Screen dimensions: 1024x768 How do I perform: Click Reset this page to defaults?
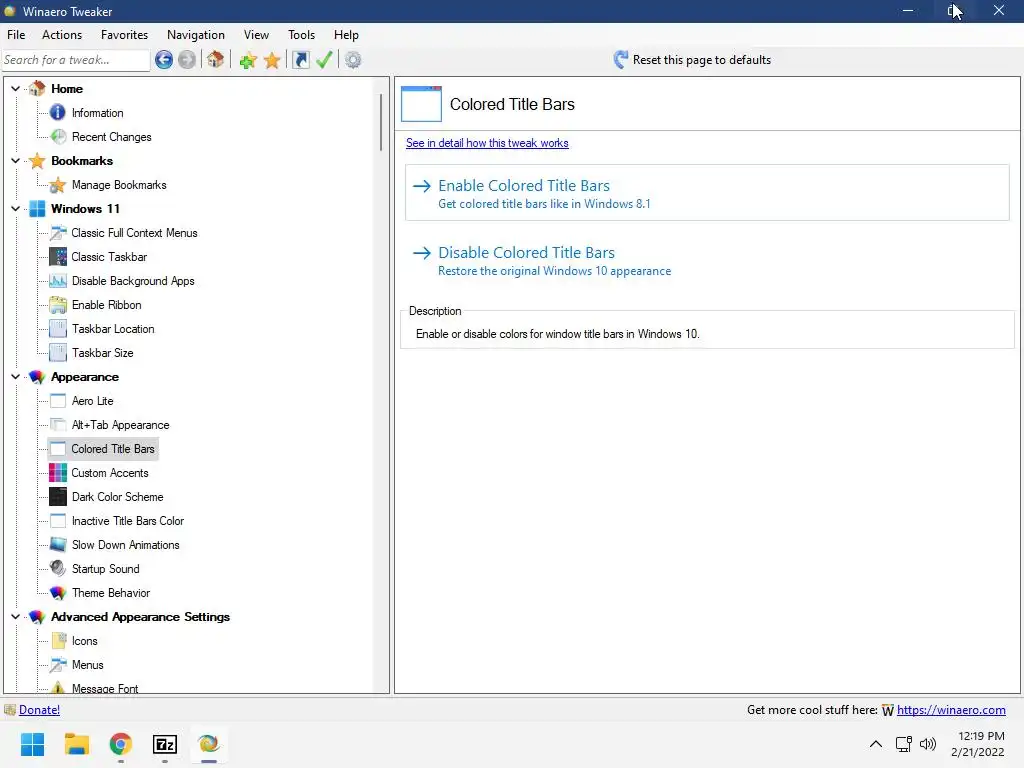point(692,60)
